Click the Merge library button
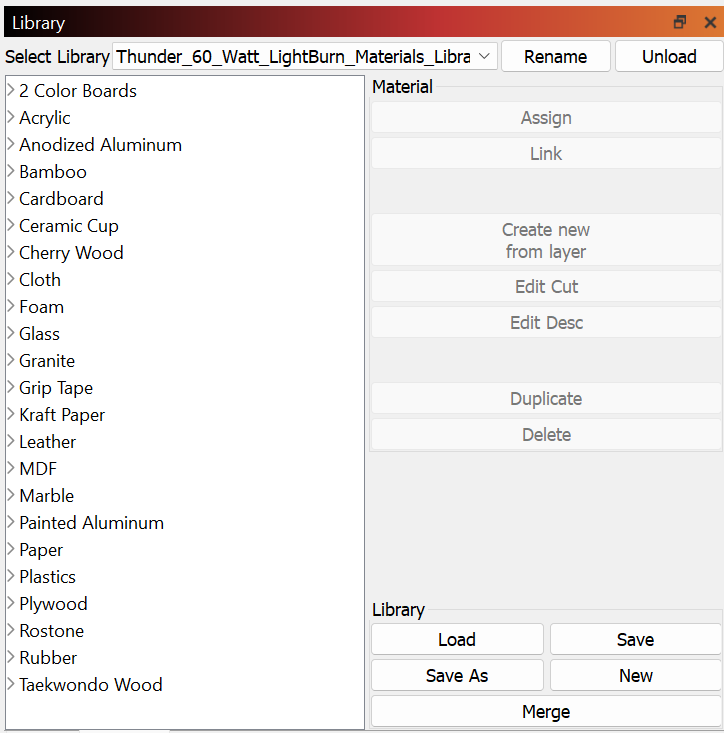The width and height of the screenshot is (724, 733). tap(546, 711)
